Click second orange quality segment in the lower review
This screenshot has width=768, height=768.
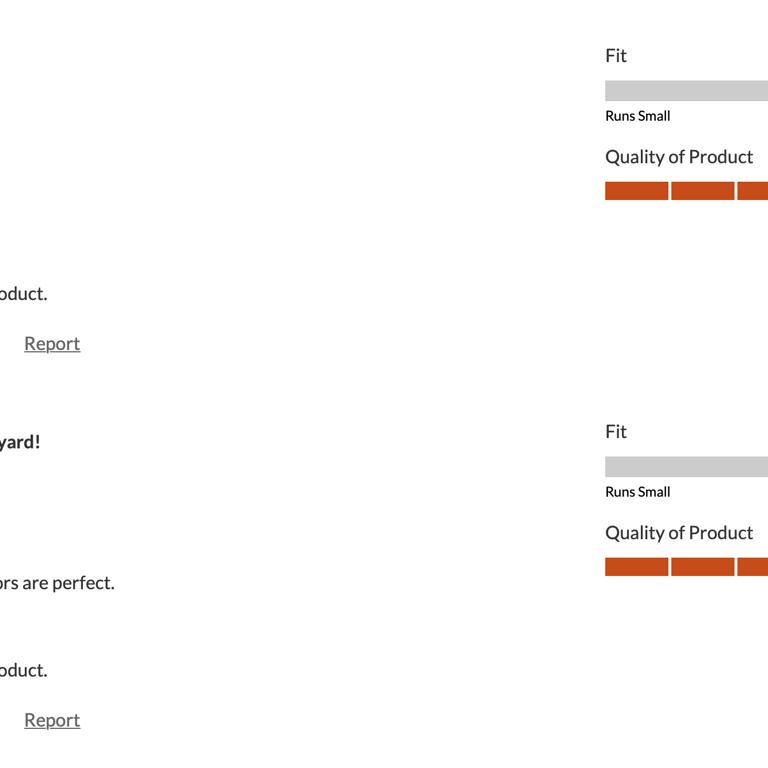click(x=703, y=567)
